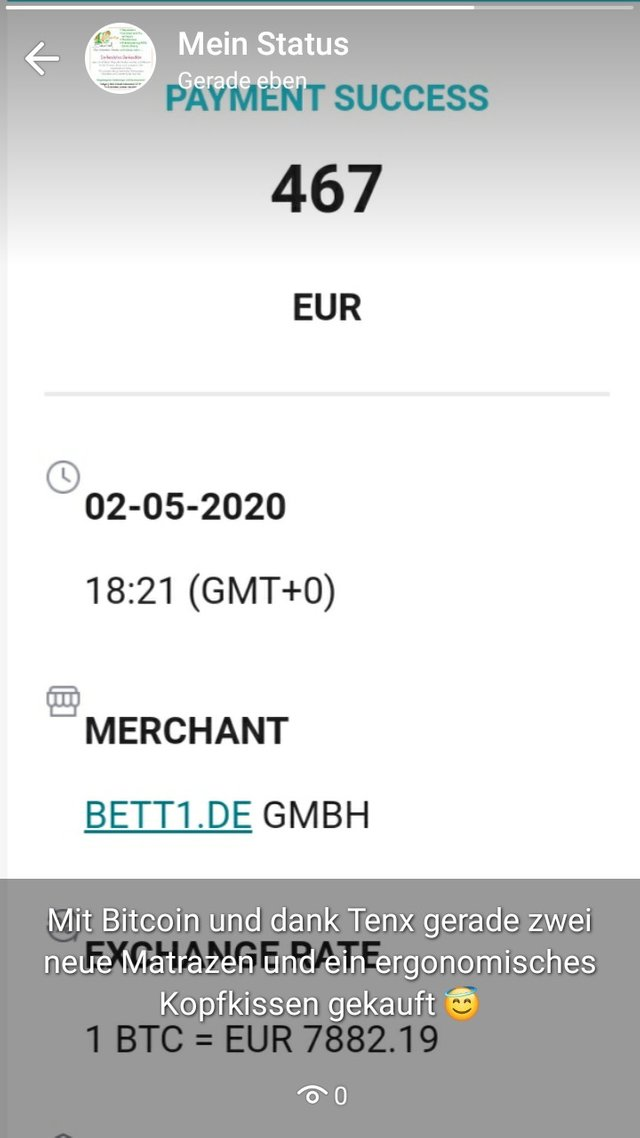Tap the eye views counter icon
This screenshot has width=640, height=1138.
point(312,1094)
